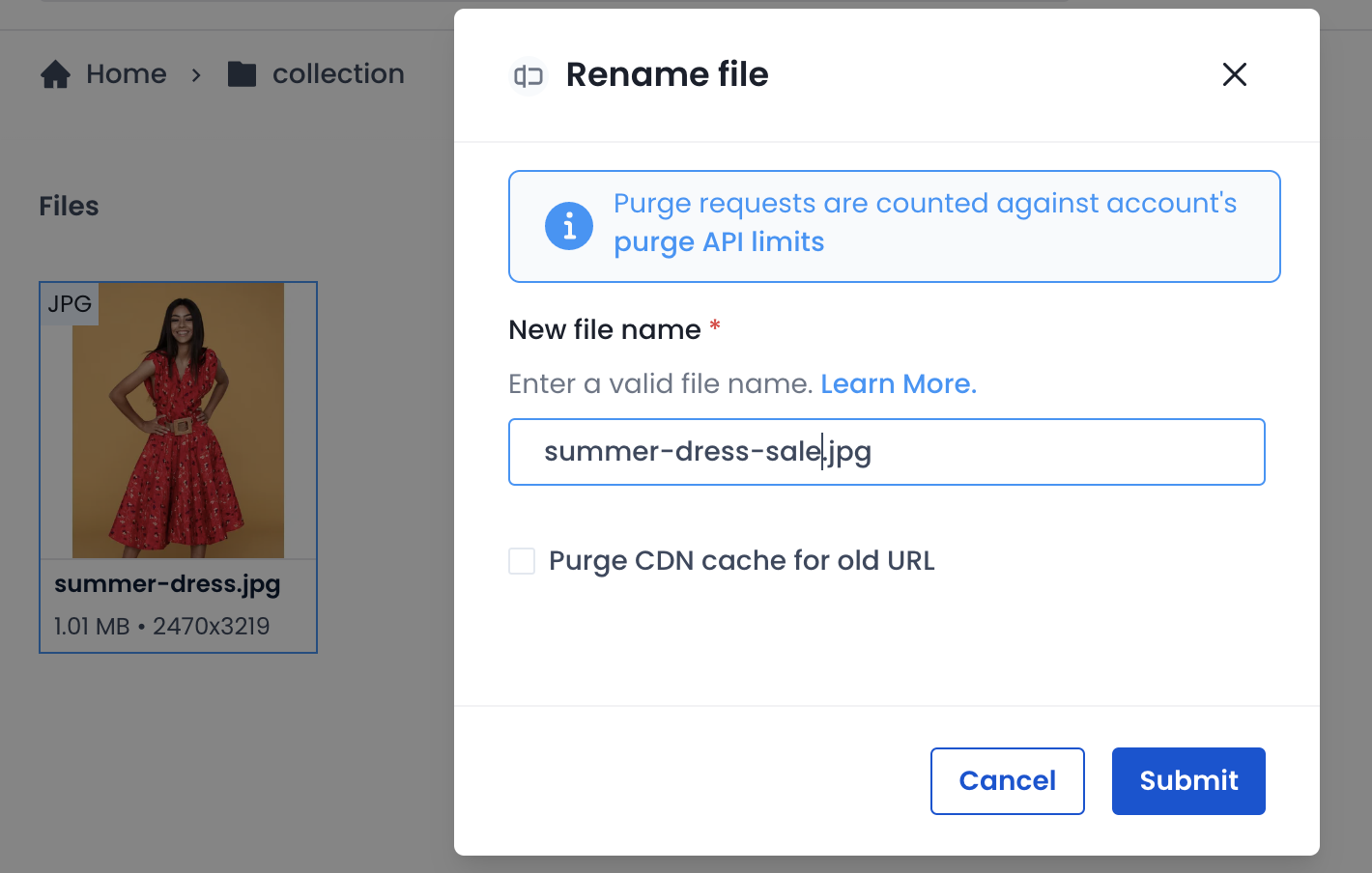Click the file size and dimensions text
Viewport: 1372px width, 873px height.
(x=162, y=627)
